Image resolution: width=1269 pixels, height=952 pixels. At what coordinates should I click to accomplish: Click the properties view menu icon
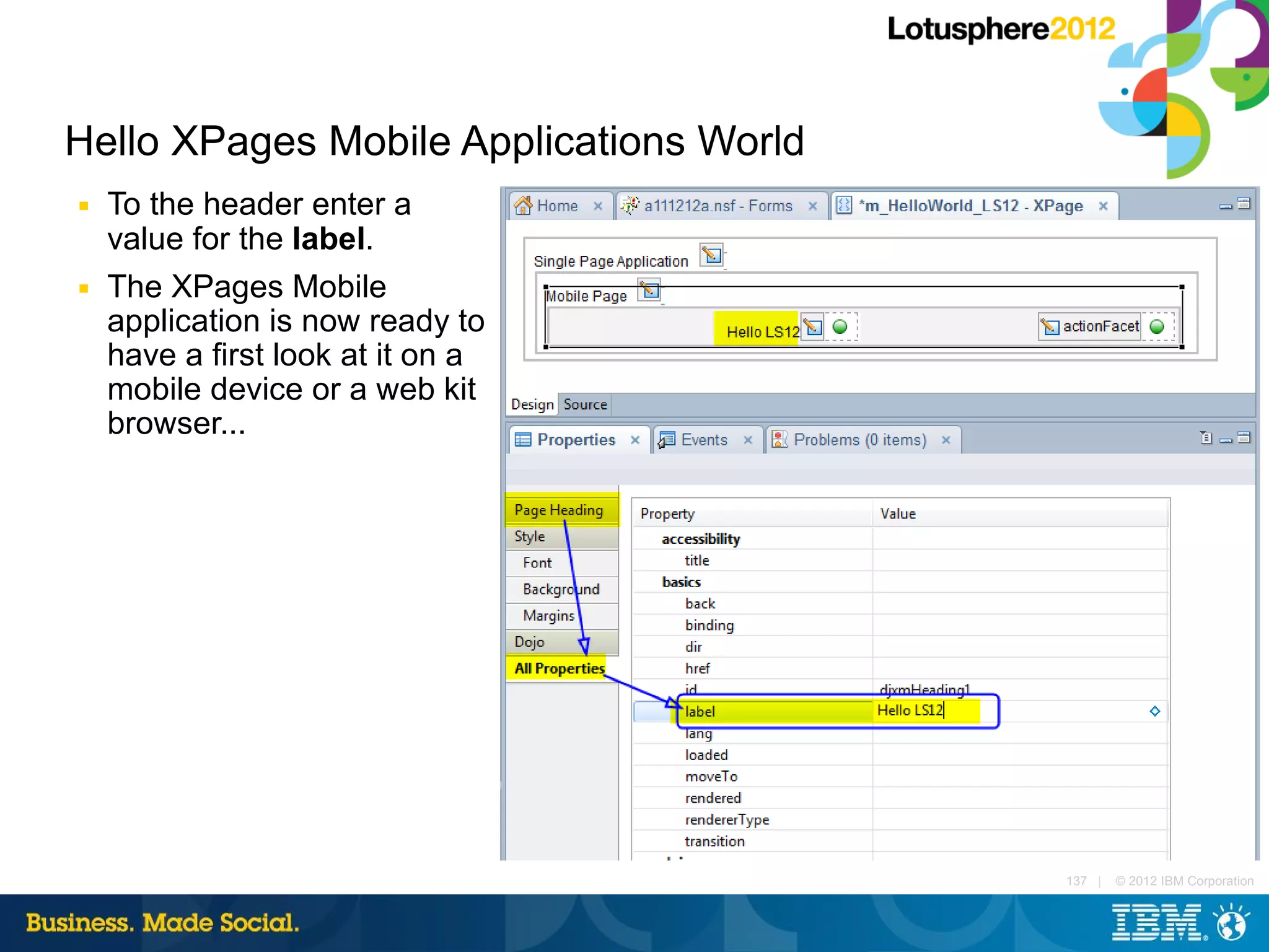pyautogui.click(x=1206, y=438)
